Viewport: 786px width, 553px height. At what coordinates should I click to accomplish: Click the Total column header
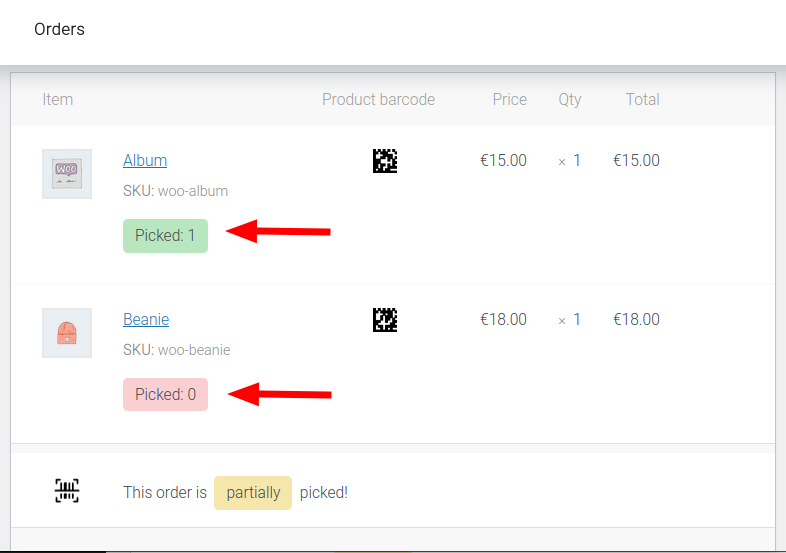coord(643,99)
